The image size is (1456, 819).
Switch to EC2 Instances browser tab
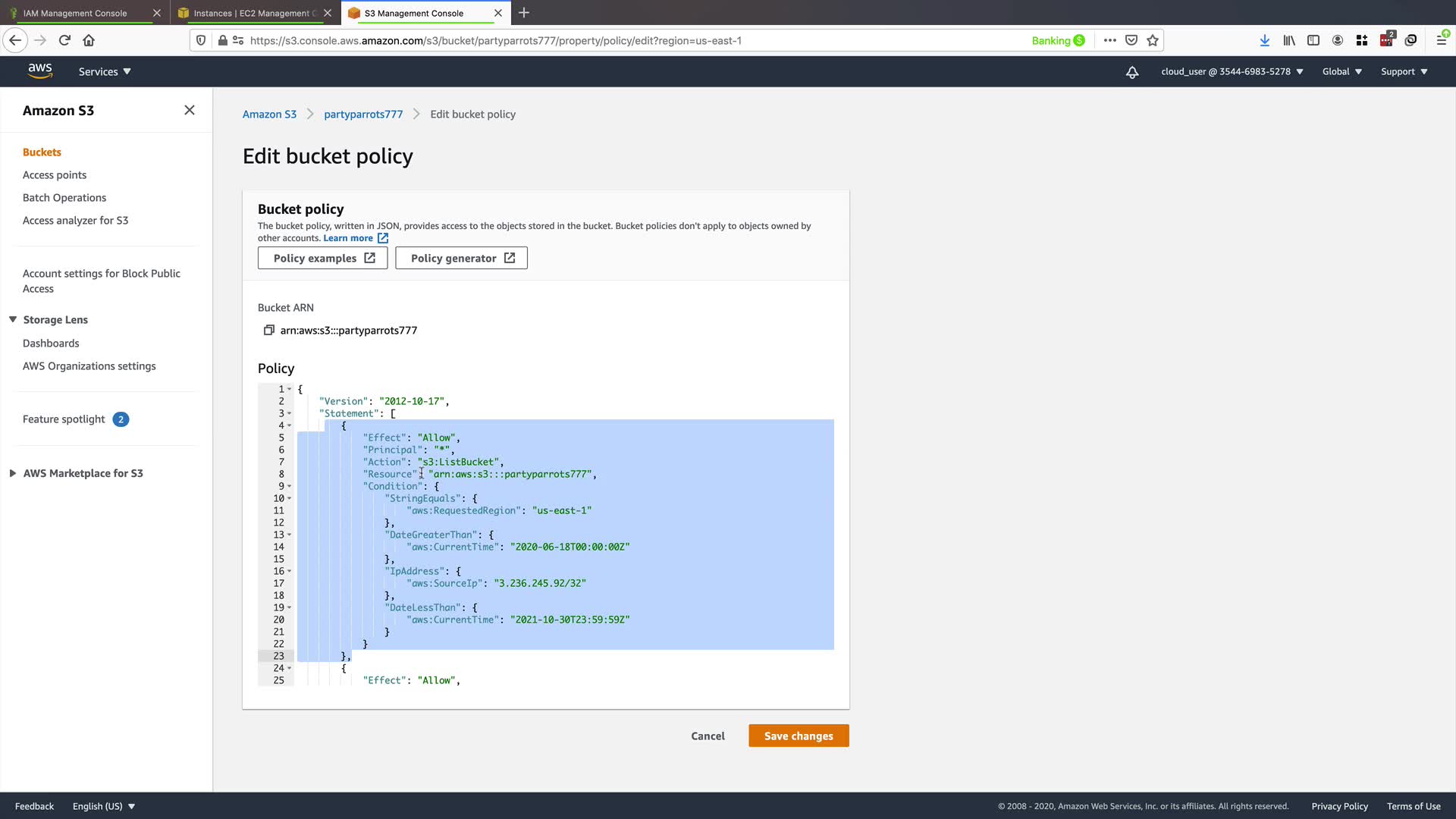pyautogui.click(x=250, y=13)
